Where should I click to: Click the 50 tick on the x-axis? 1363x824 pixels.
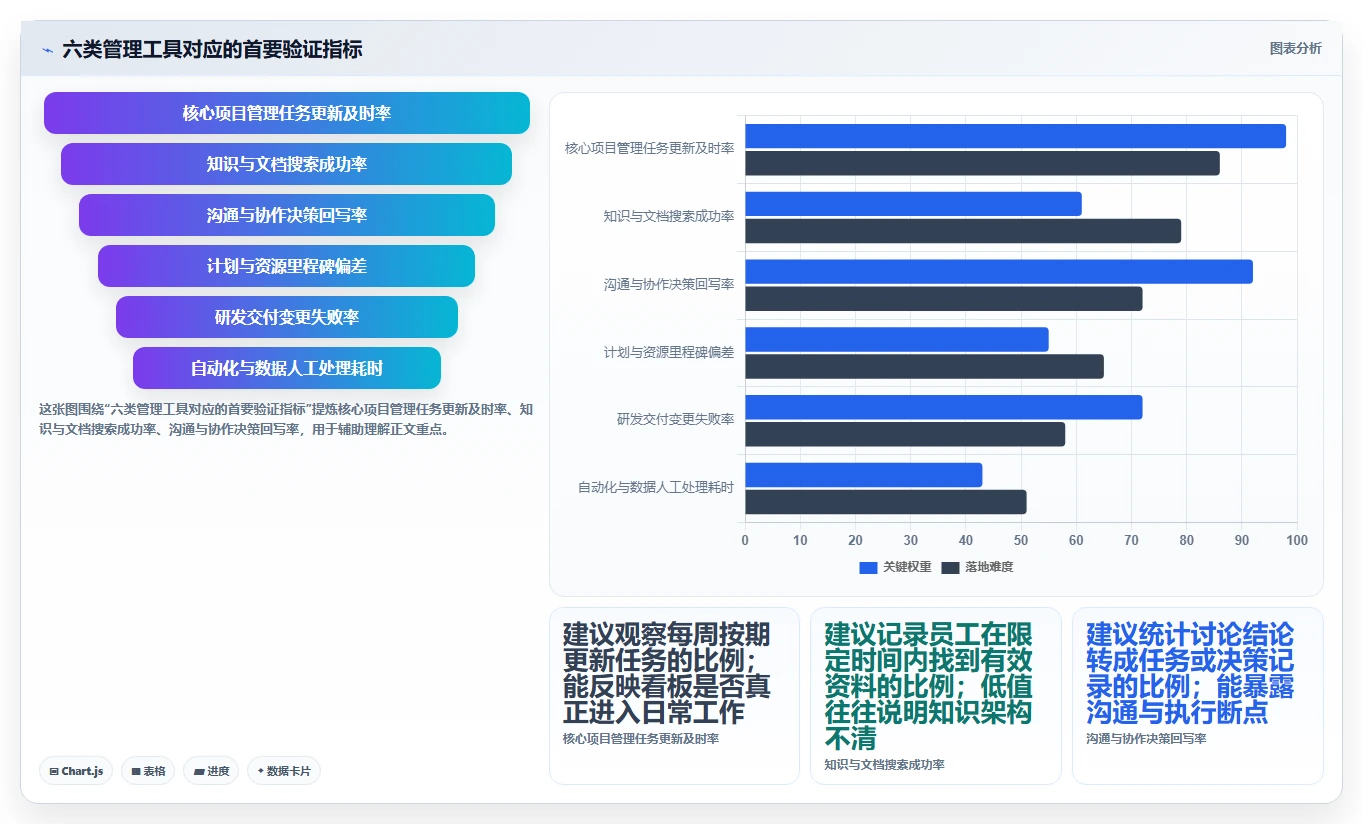click(x=1021, y=540)
